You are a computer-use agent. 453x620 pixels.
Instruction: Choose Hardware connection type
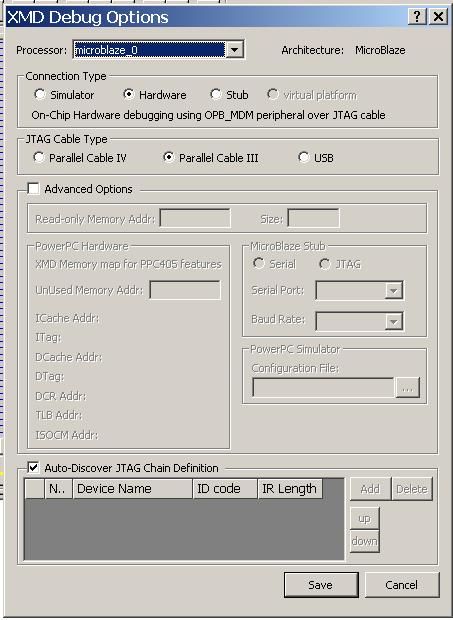(x=128, y=95)
